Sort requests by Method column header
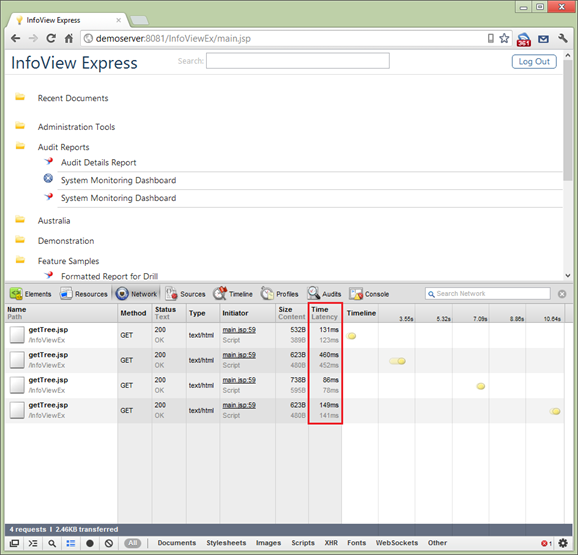The width and height of the screenshot is (578, 555). (135, 313)
